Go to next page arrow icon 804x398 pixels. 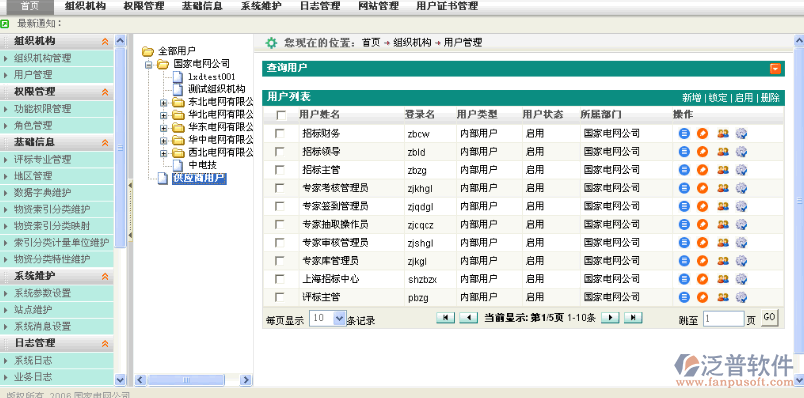(x=610, y=317)
